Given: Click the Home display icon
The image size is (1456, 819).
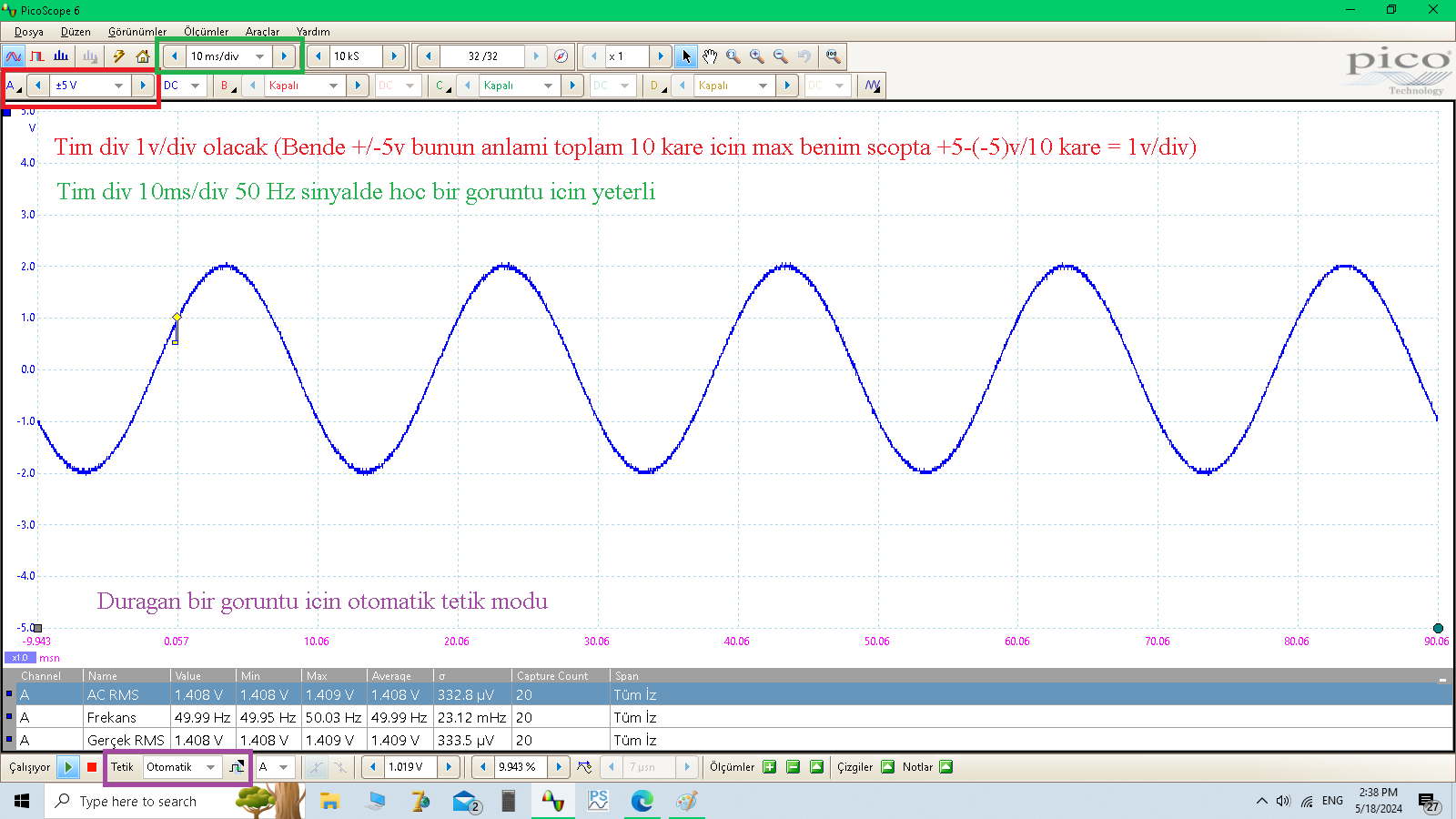Looking at the screenshot, I should point(143,56).
